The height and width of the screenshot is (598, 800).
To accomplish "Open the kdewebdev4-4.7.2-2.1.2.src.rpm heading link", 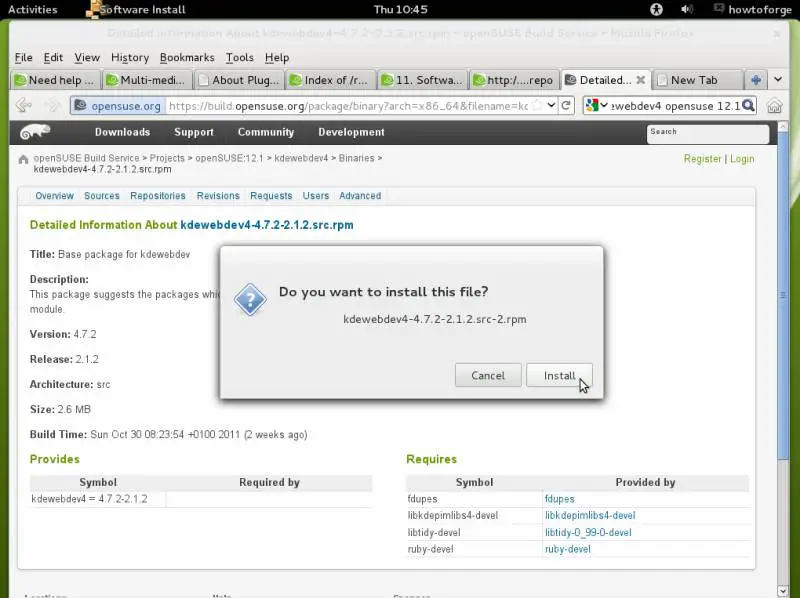I will click(267, 225).
